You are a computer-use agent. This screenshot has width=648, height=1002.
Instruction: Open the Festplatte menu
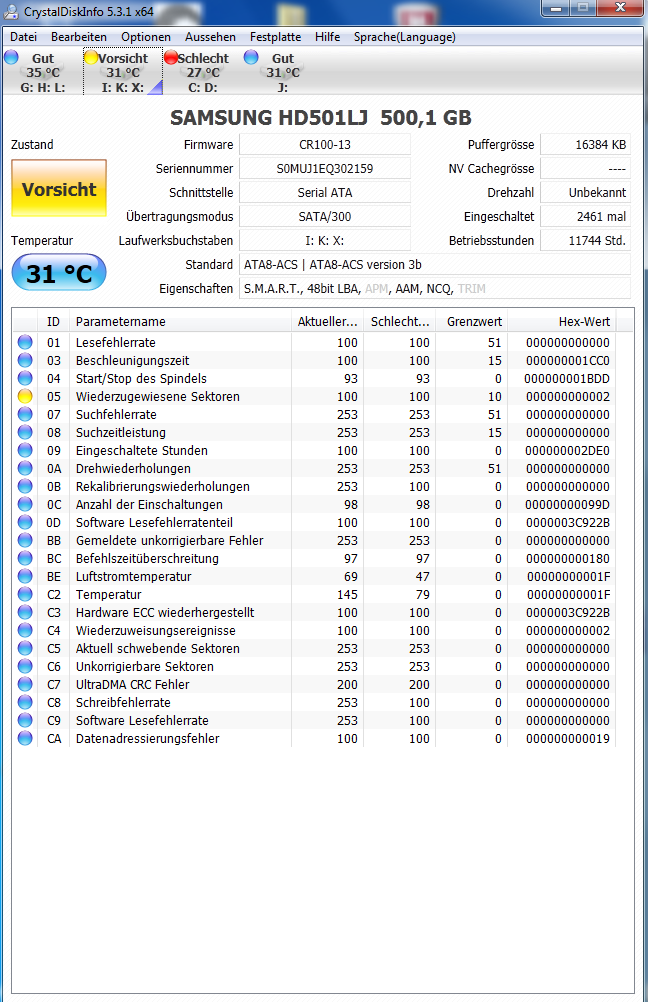coord(275,37)
